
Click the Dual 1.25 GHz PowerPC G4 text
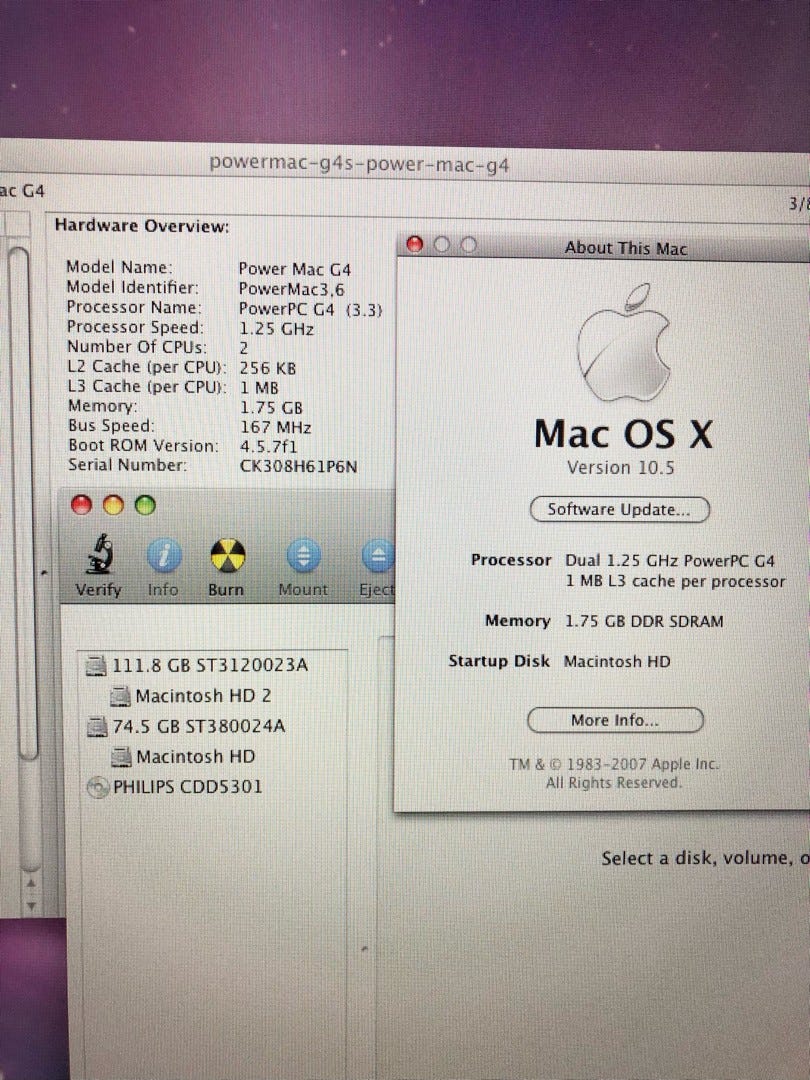coord(669,561)
